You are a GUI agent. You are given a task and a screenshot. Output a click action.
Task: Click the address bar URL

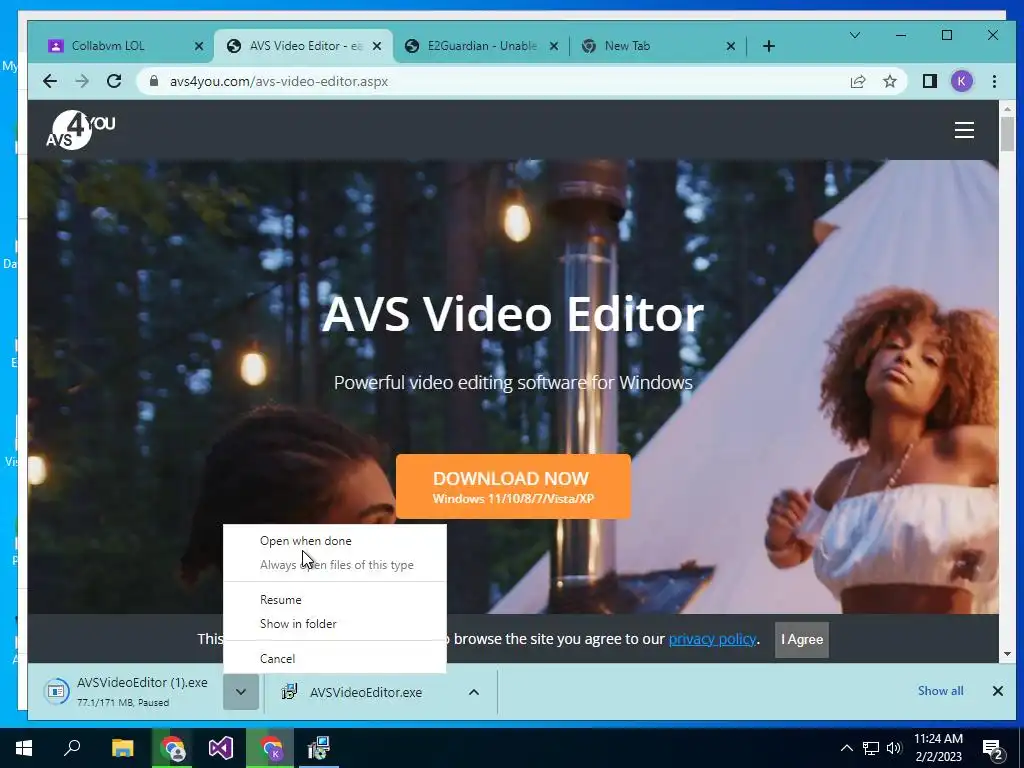click(x=279, y=82)
